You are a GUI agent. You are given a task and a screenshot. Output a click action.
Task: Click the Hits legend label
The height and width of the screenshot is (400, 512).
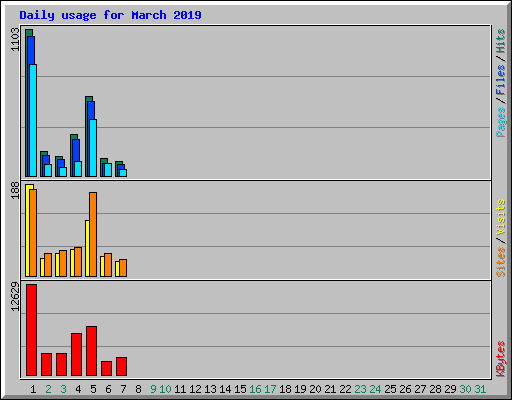coord(500,41)
